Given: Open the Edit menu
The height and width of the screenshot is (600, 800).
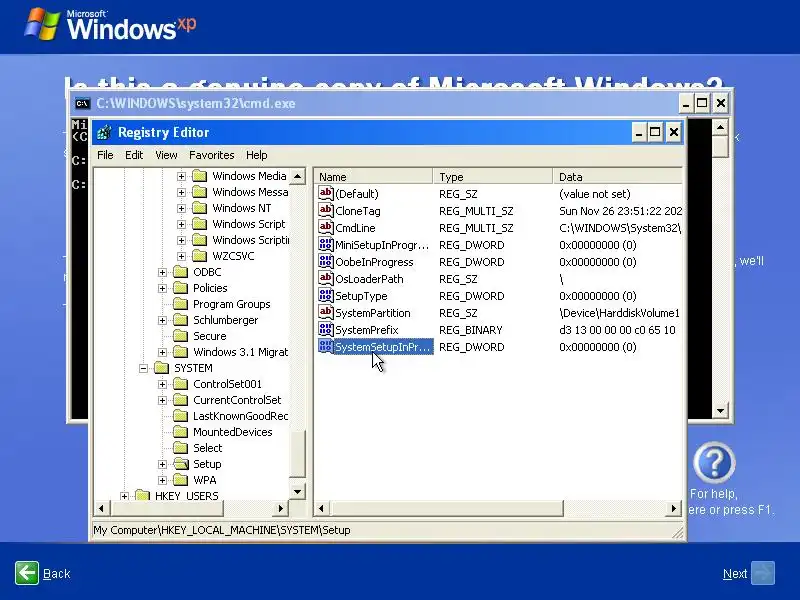Looking at the screenshot, I should (134, 155).
